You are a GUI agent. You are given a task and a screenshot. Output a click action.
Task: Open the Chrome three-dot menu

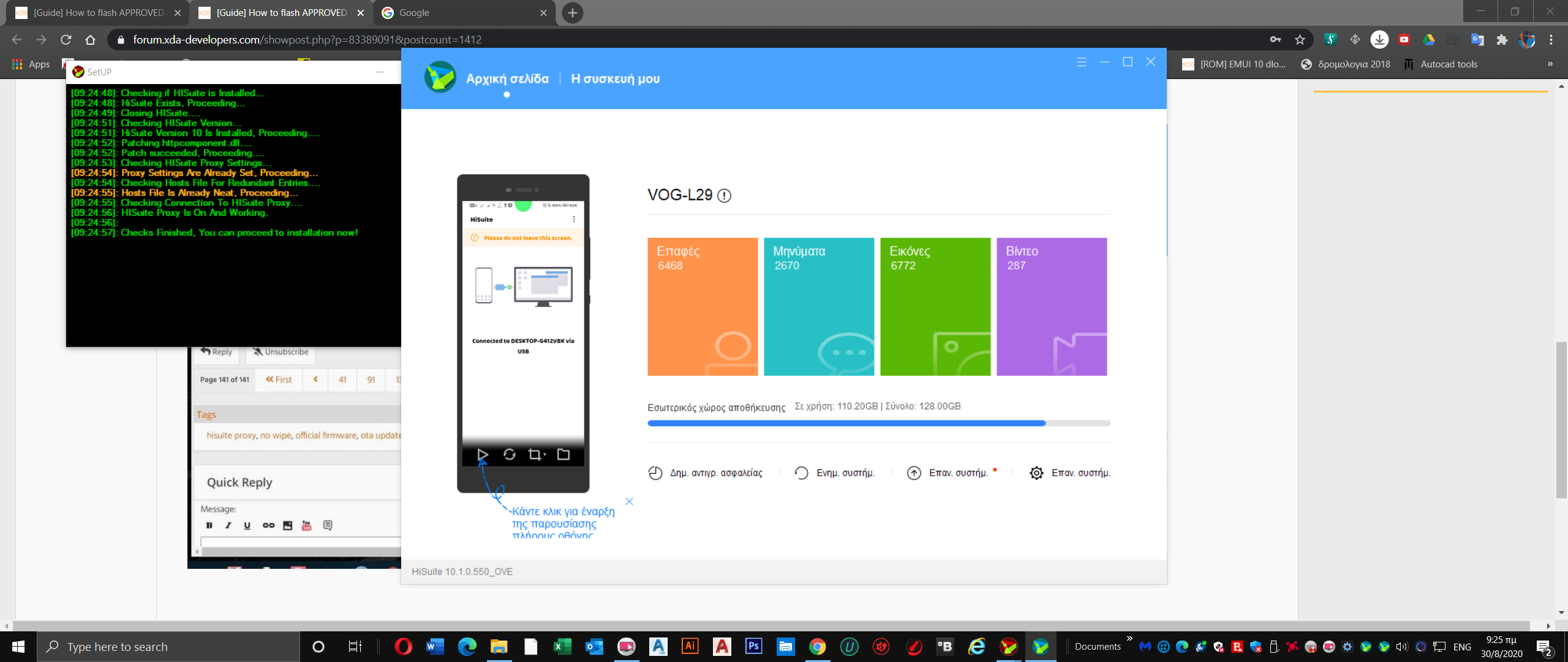[x=1551, y=40]
